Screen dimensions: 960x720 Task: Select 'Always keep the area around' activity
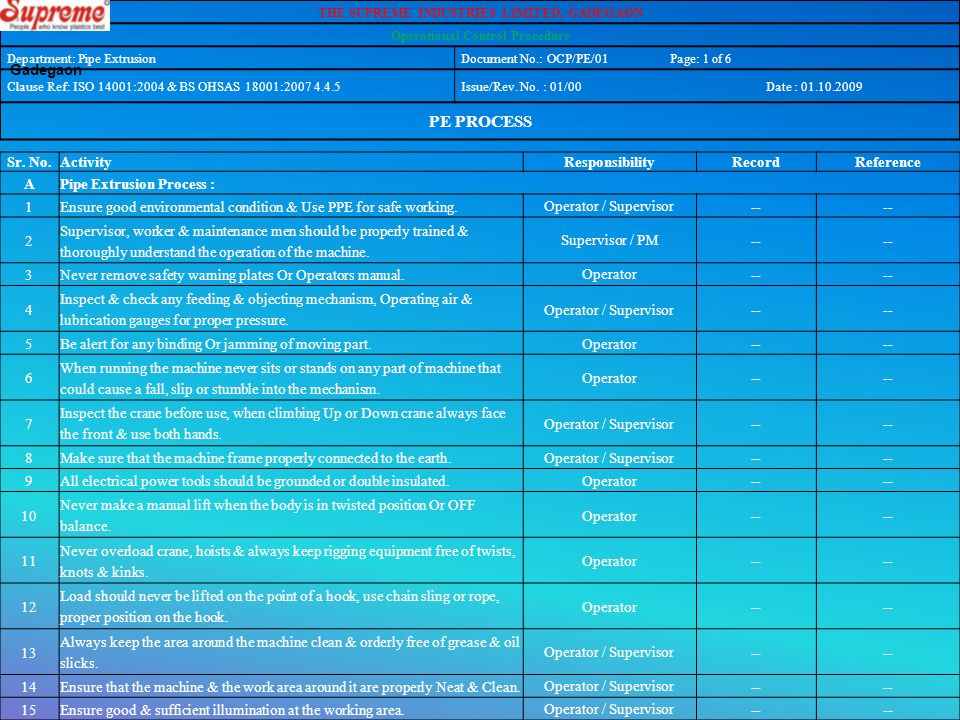[x=291, y=652]
